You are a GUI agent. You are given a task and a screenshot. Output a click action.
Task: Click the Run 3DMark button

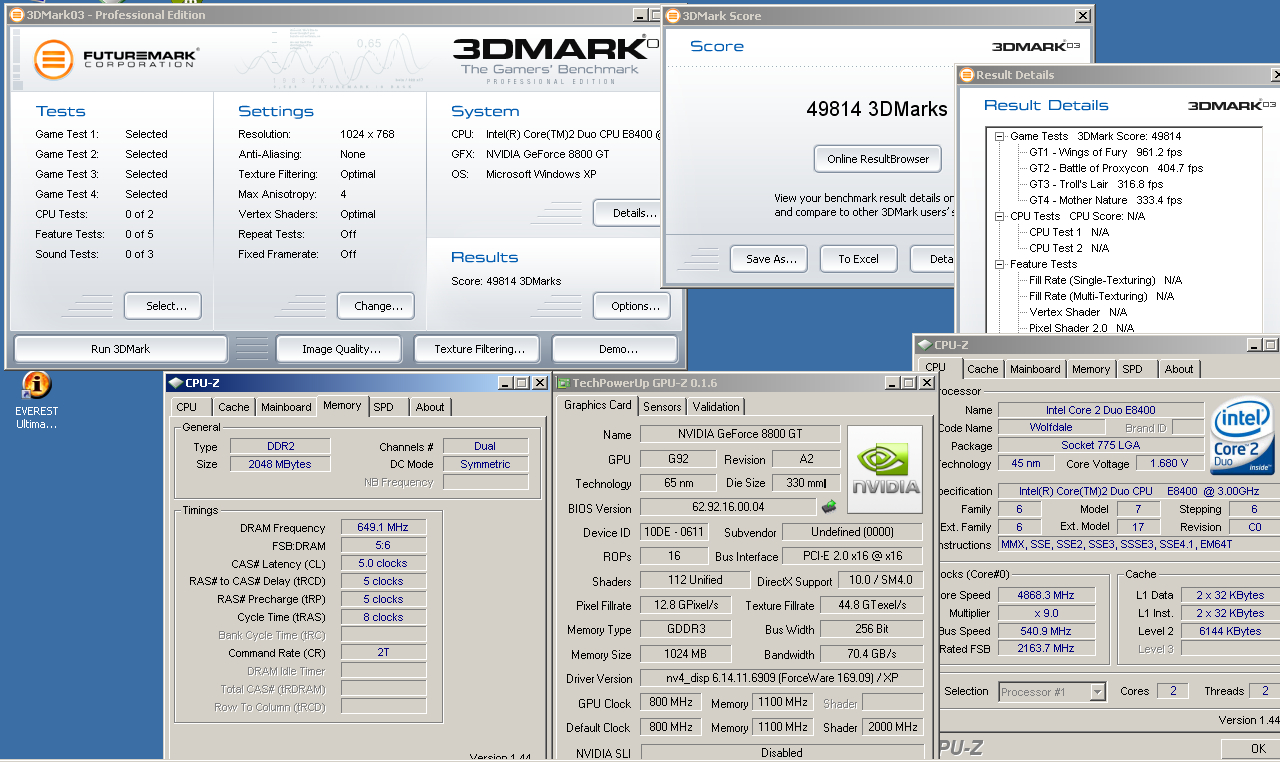pos(120,349)
